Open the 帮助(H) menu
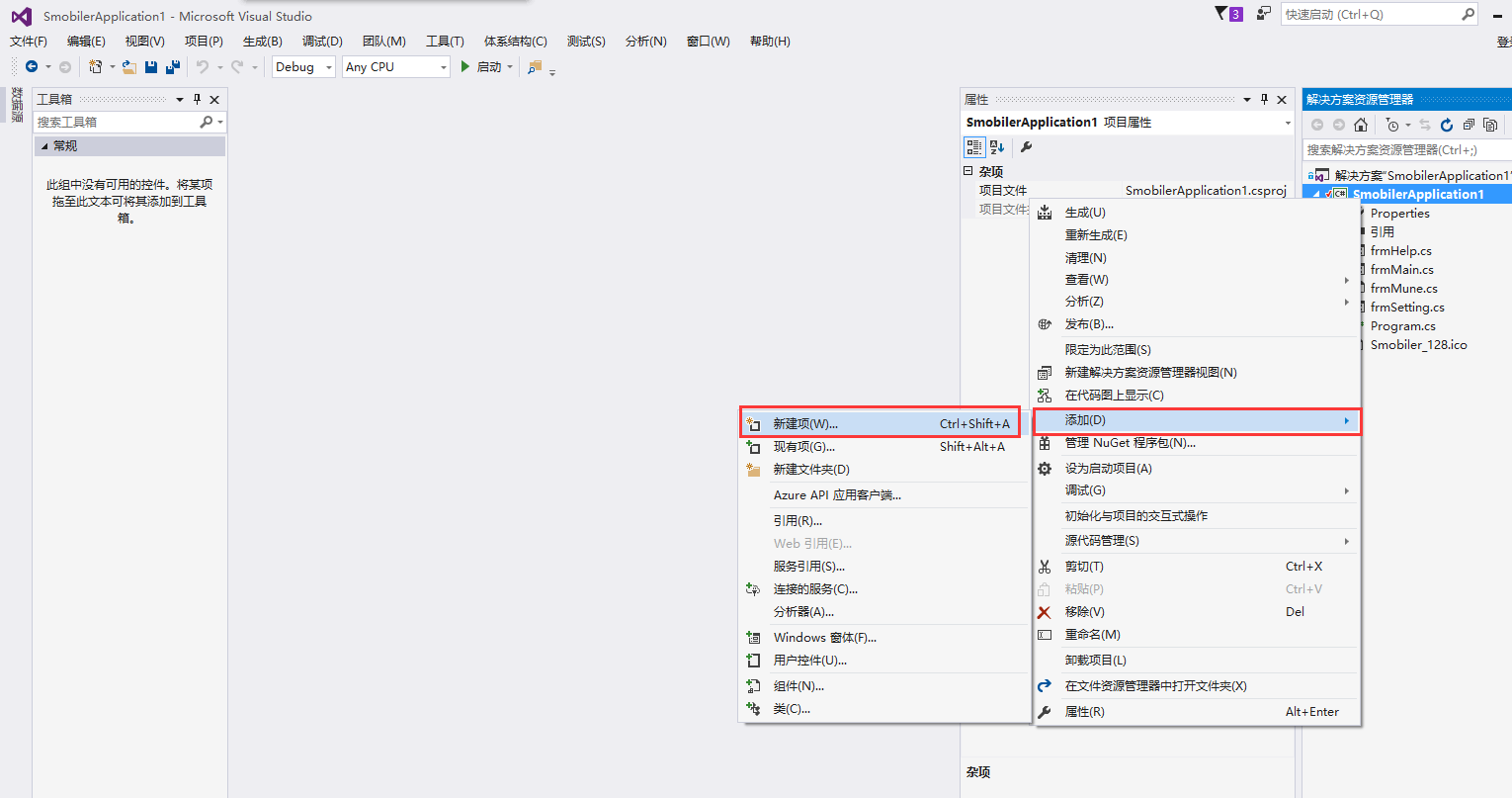This screenshot has width=1512, height=798. tap(770, 42)
